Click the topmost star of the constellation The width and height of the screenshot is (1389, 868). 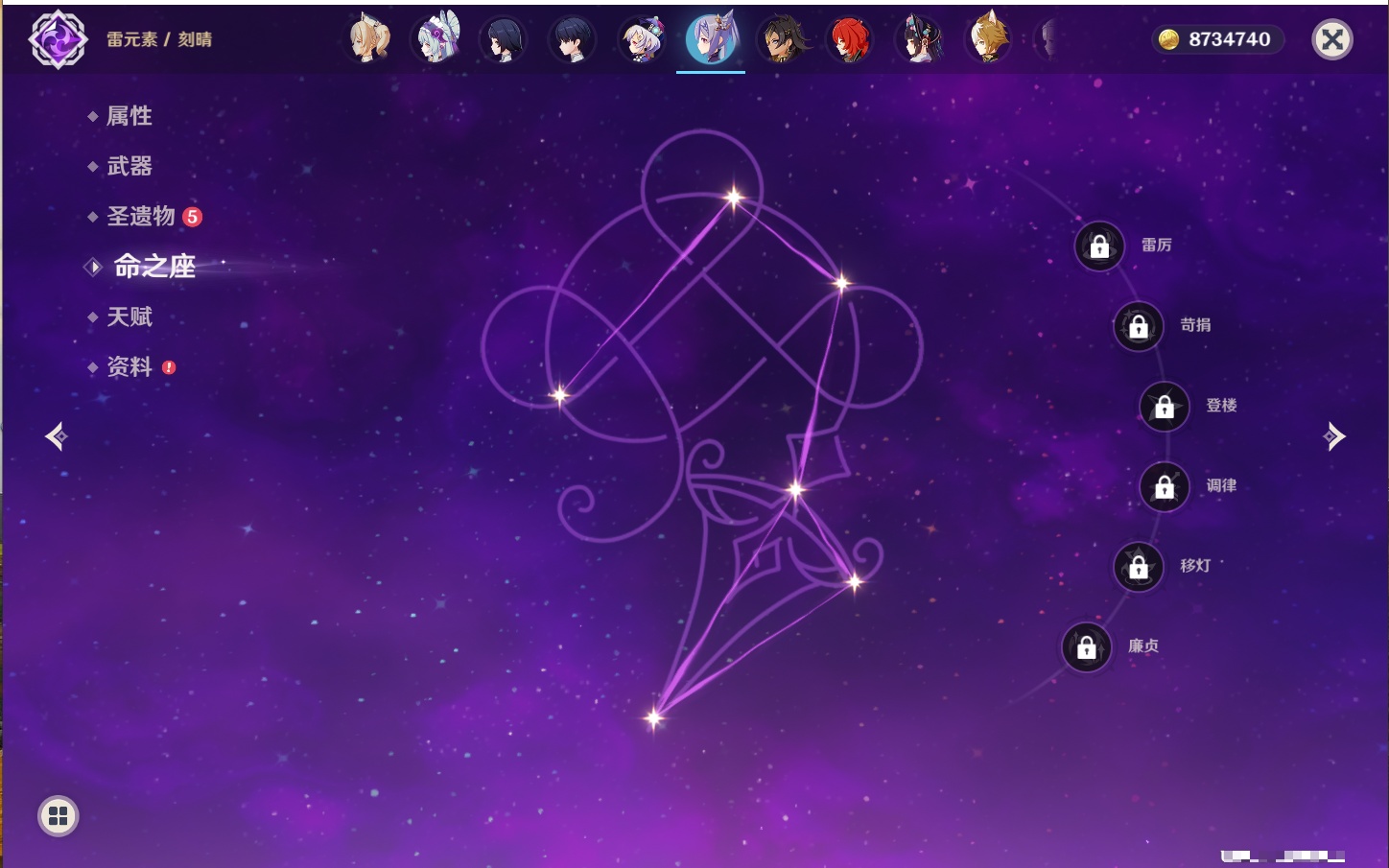point(734,198)
